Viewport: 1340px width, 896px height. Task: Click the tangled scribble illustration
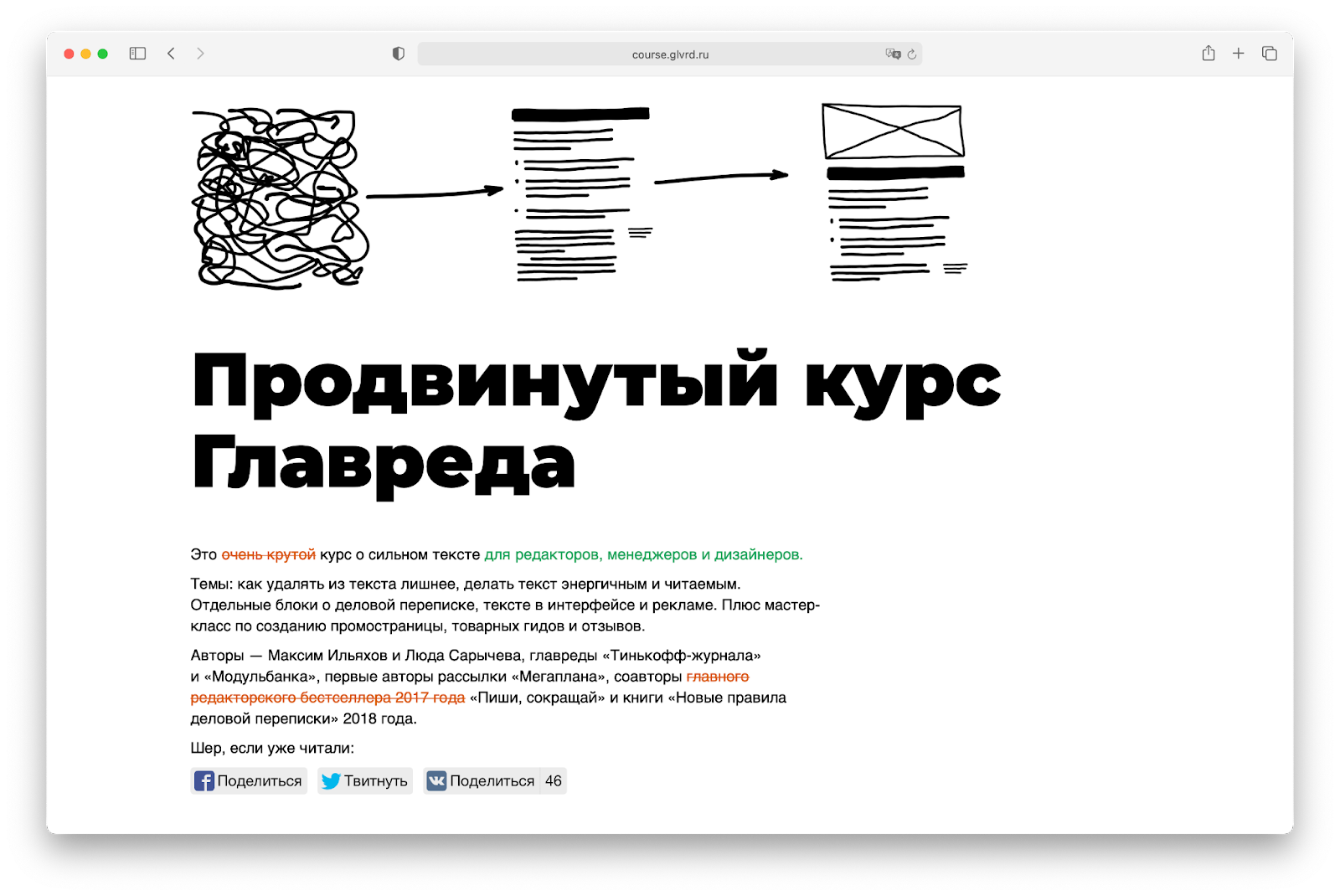(280, 198)
